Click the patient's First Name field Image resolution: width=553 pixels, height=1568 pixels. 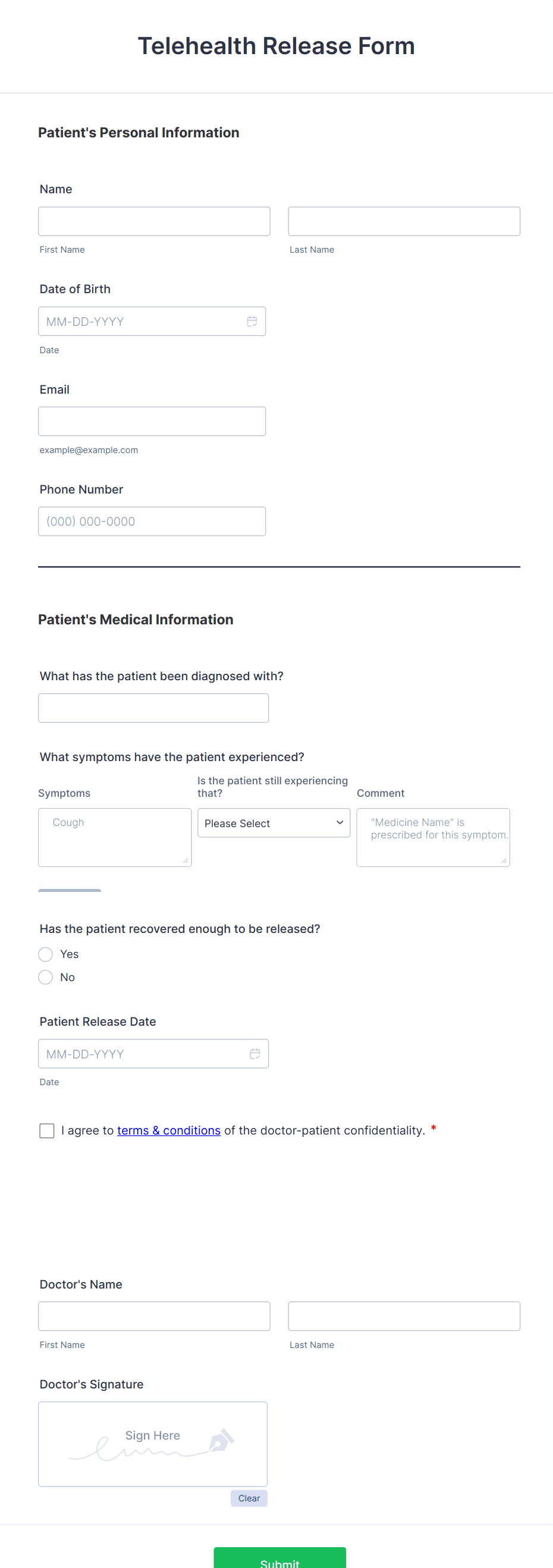154,221
